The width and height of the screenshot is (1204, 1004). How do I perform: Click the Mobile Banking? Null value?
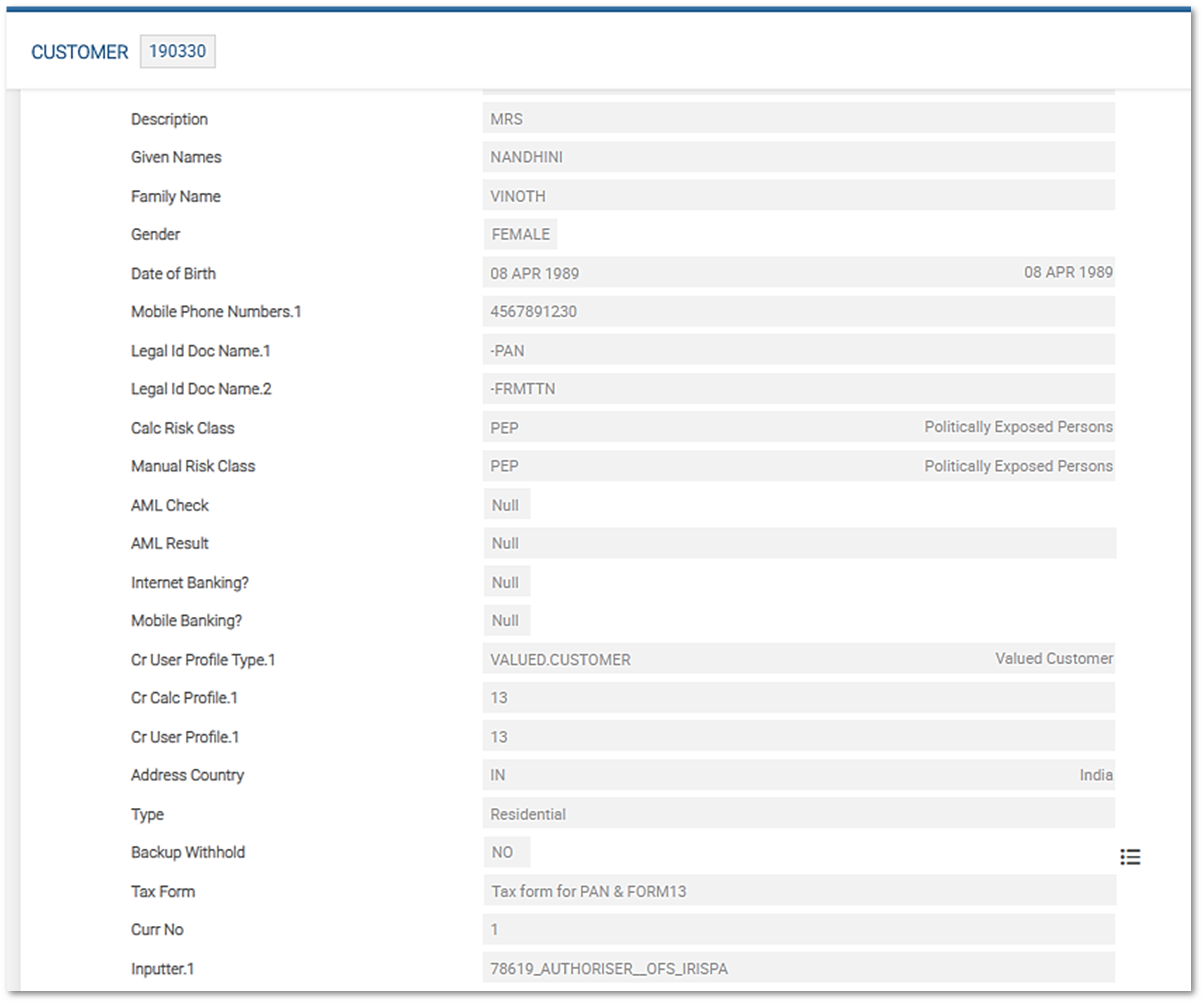pos(507,620)
